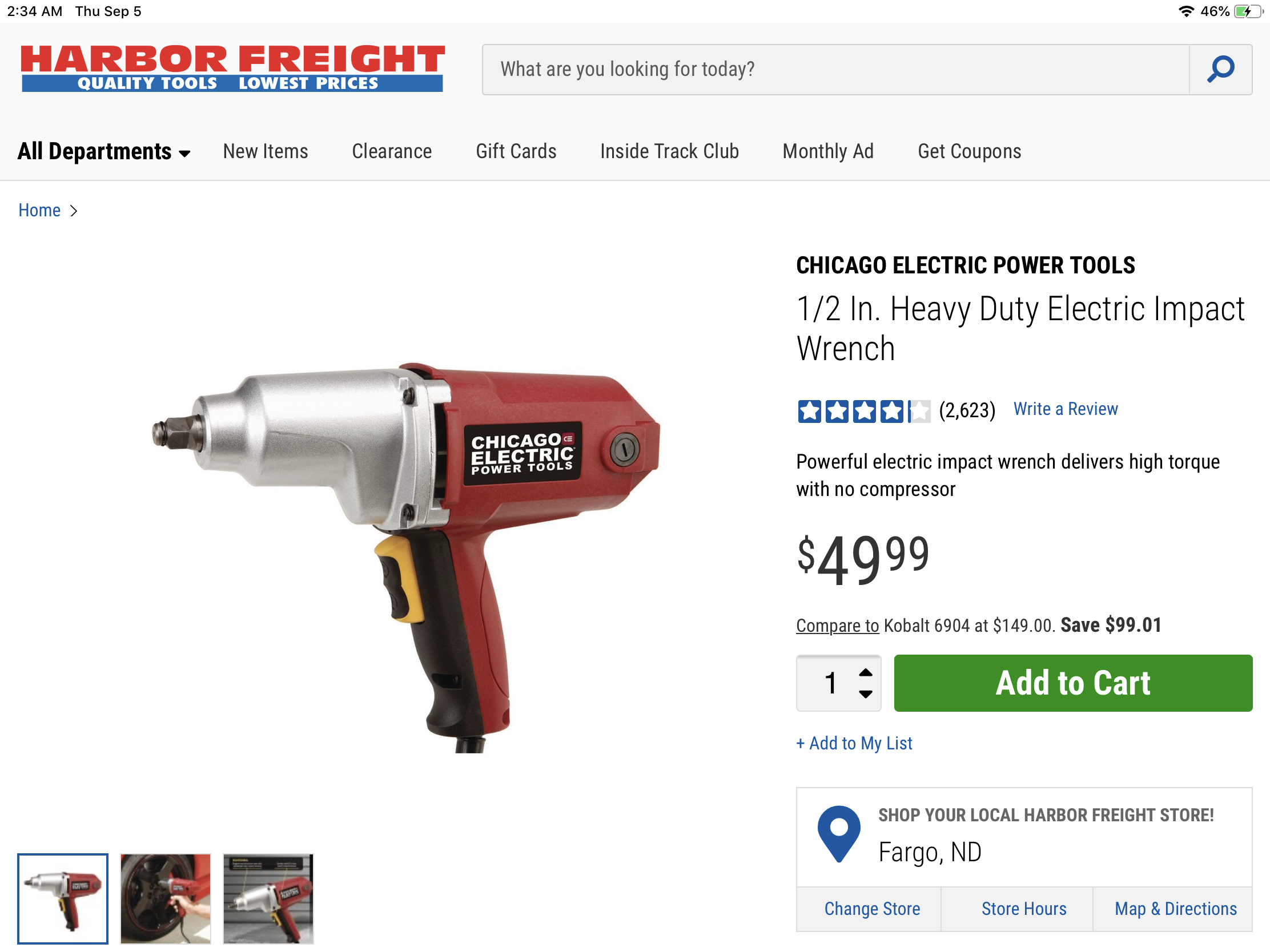
Task: Go to Get Coupons
Action: tap(969, 151)
